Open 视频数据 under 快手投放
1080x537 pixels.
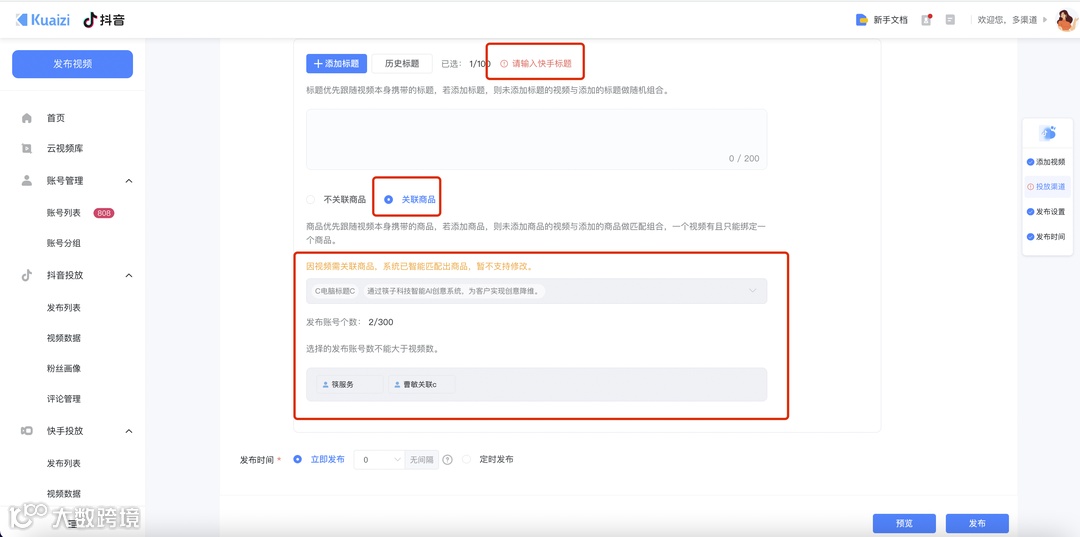pos(63,494)
